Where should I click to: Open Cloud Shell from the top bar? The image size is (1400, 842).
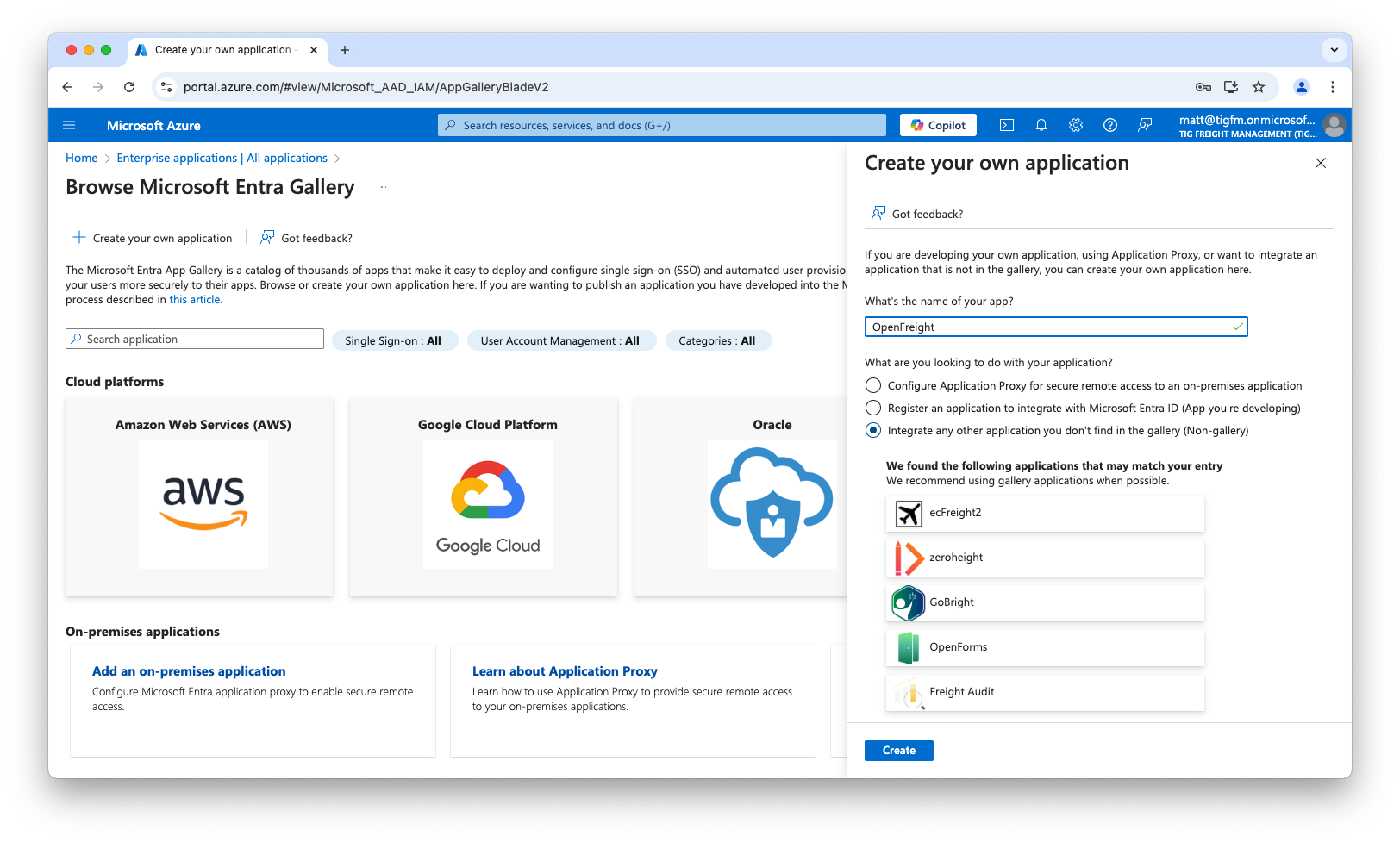point(1007,125)
